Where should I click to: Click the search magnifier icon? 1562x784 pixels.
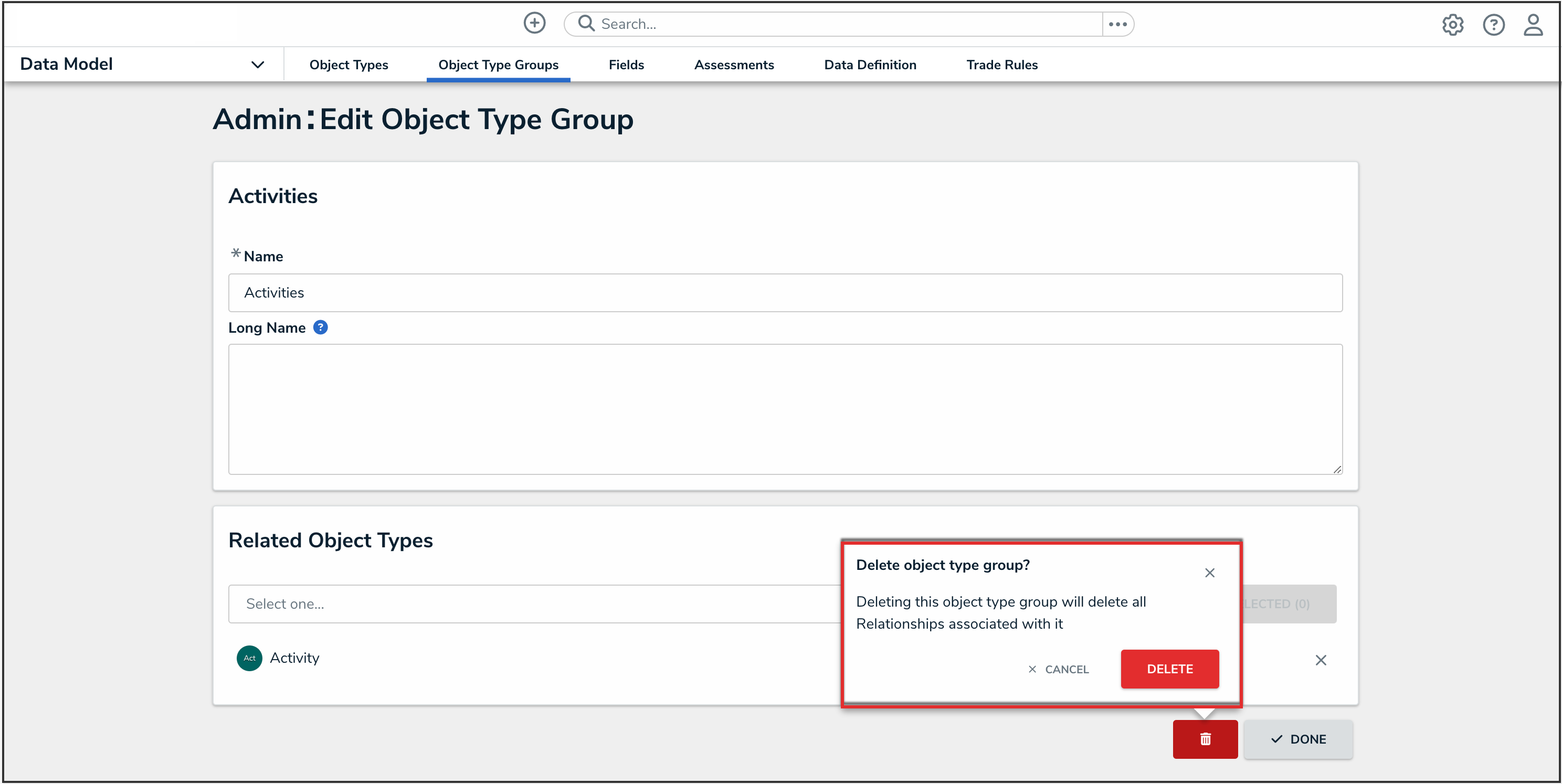tap(586, 23)
